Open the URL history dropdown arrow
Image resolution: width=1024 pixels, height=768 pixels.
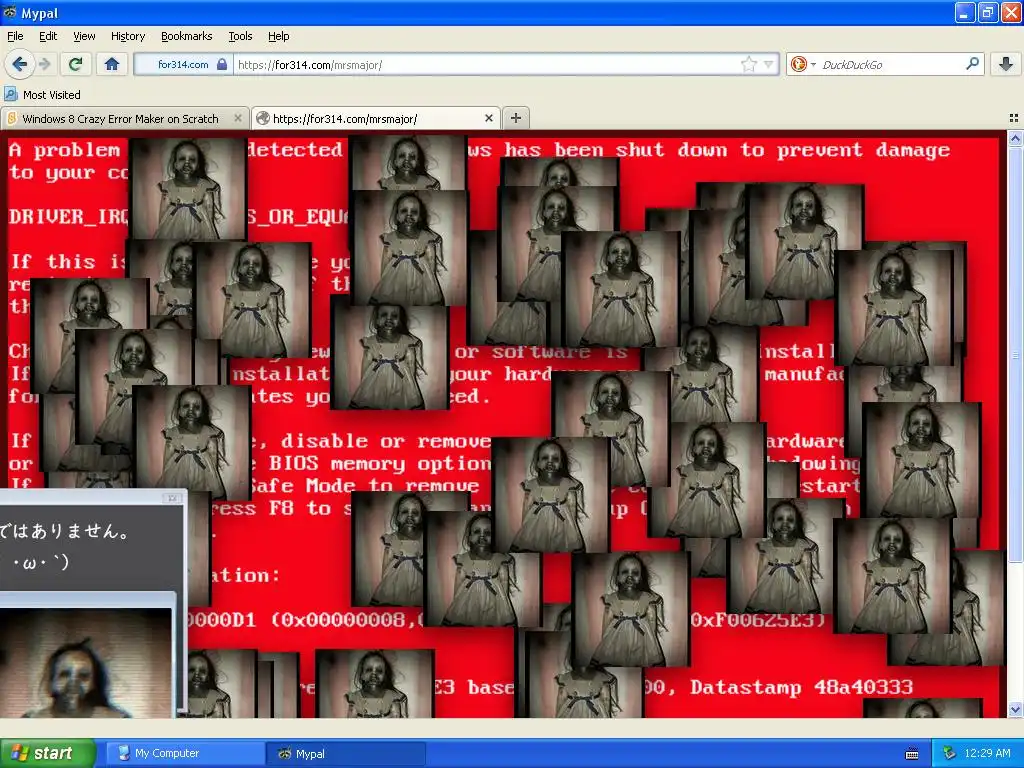point(768,64)
